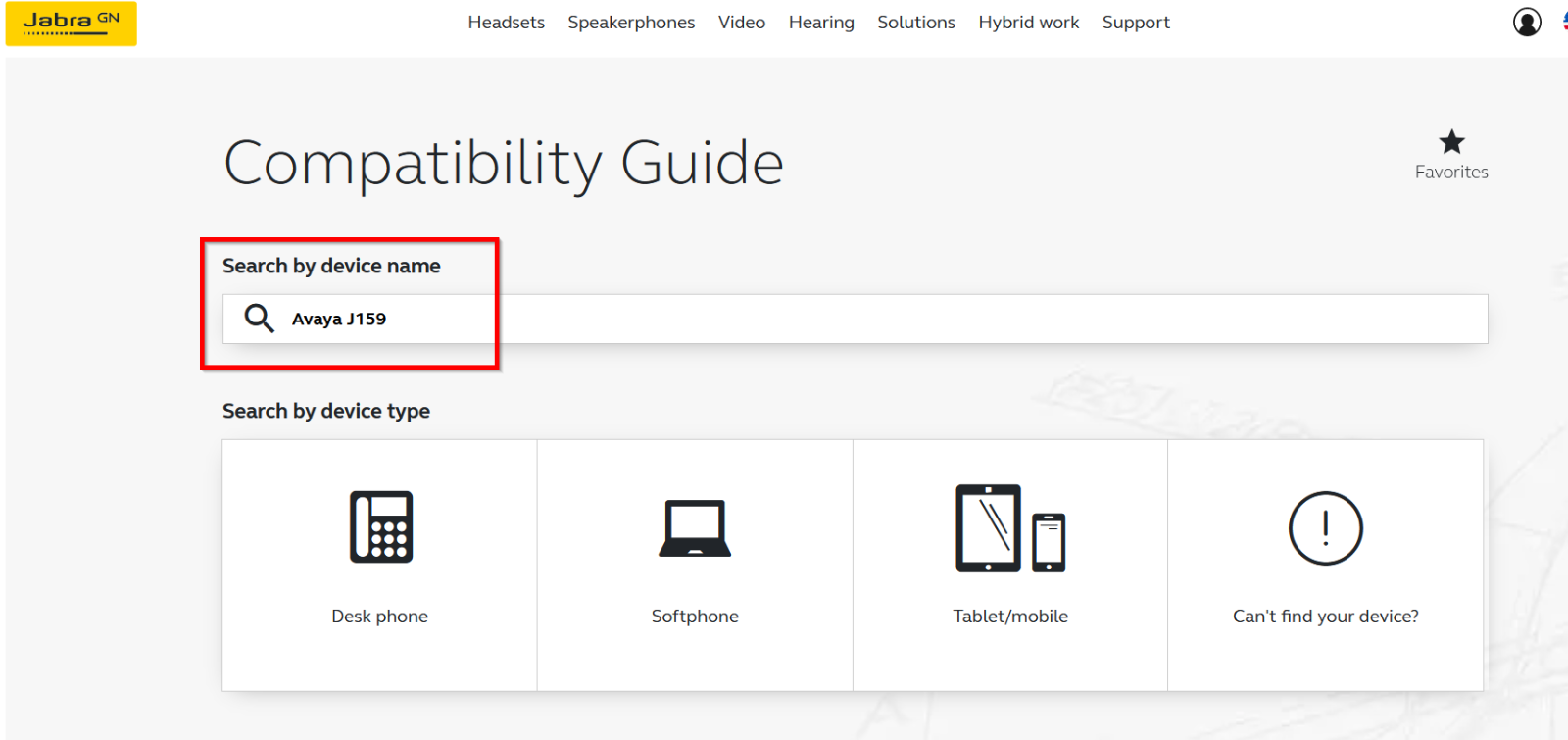Open the Hearing navigation item
The width and height of the screenshot is (1568, 740).
click(821, 23)
